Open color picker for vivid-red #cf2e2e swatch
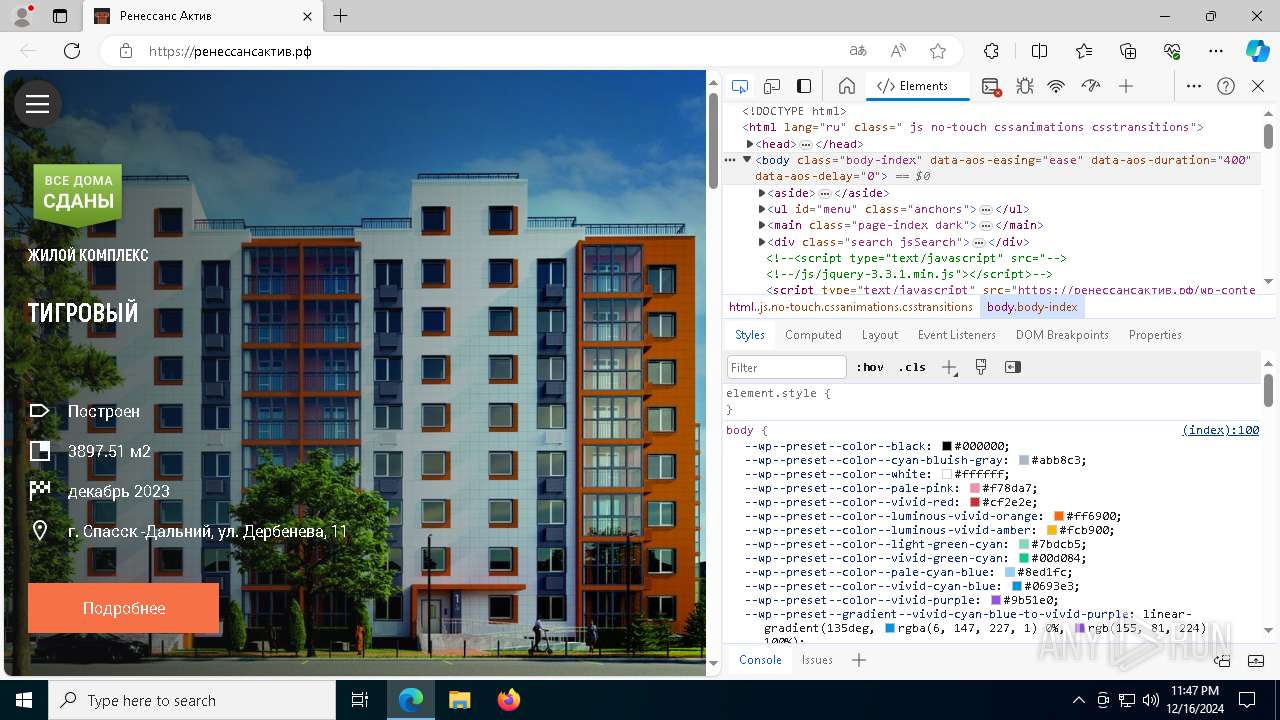Image resolution: width=1280 pixels, height=720 pixels. click(x=974, y=502)
